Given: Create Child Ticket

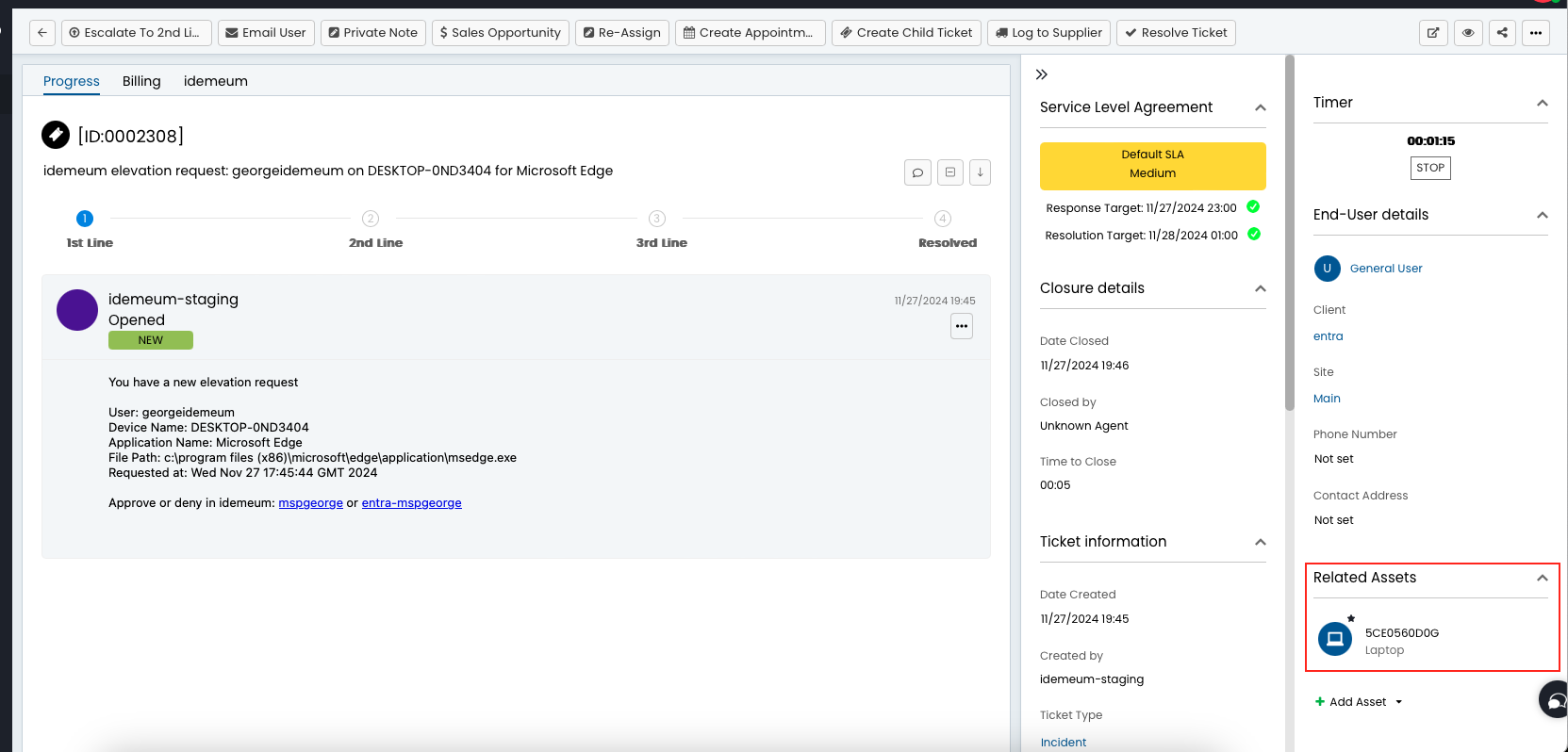Looking at the screenshot, I should point(906,32).
